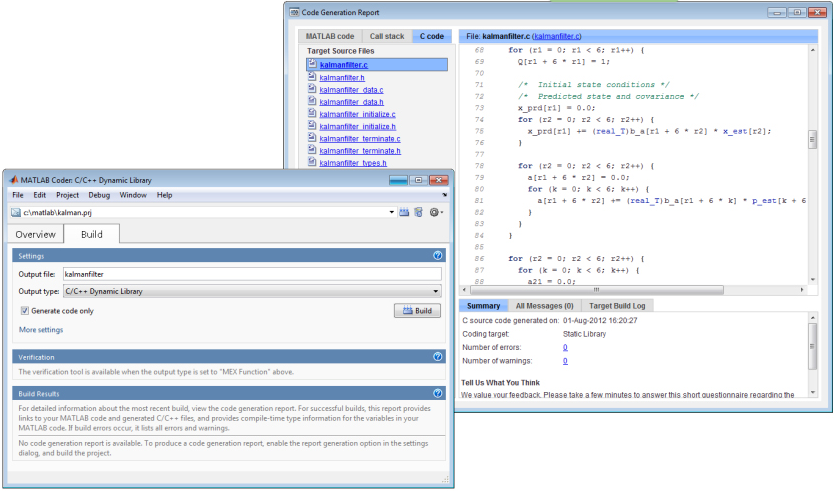The width and height of the screenshot is (834, 493).
Task: Click the file icon beside kalmanfilter_terminate.h
Action: [x=312, y=150]
